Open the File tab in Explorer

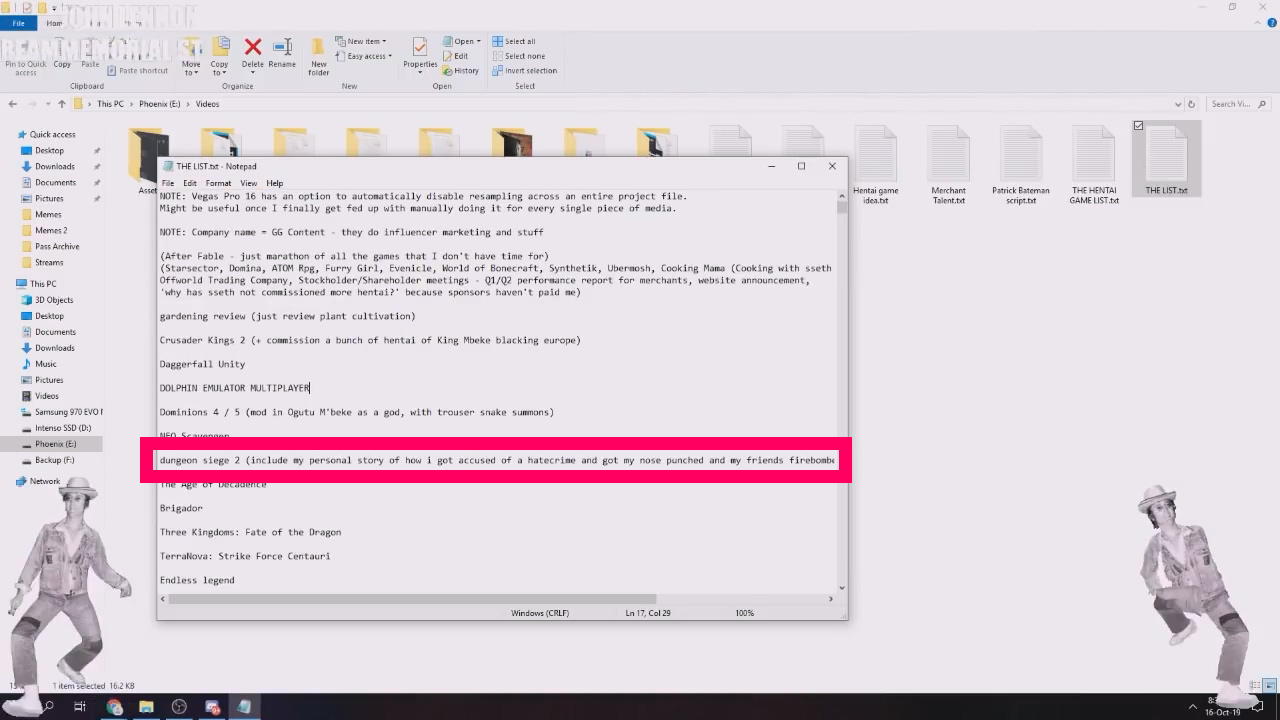point(18,23)
